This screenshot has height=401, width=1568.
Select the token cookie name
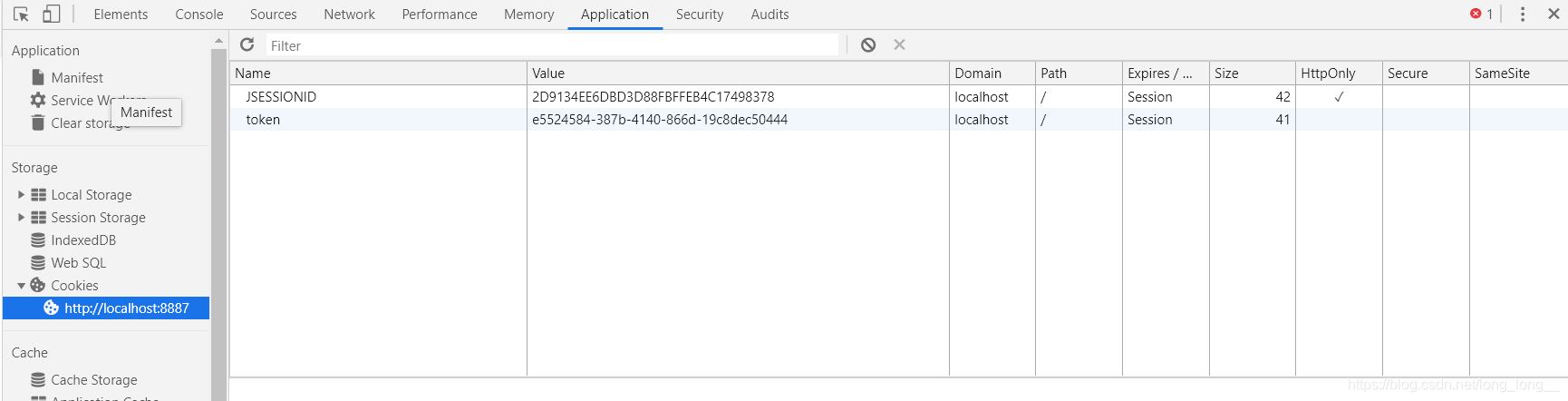coord(263,120)
